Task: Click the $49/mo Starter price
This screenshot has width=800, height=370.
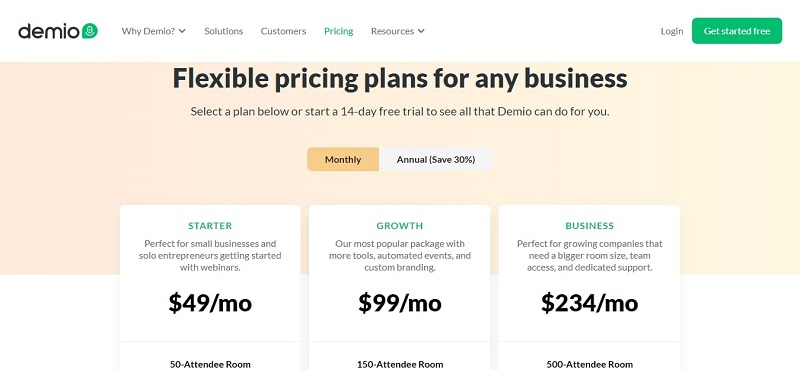Action: [x=210, y=303]
